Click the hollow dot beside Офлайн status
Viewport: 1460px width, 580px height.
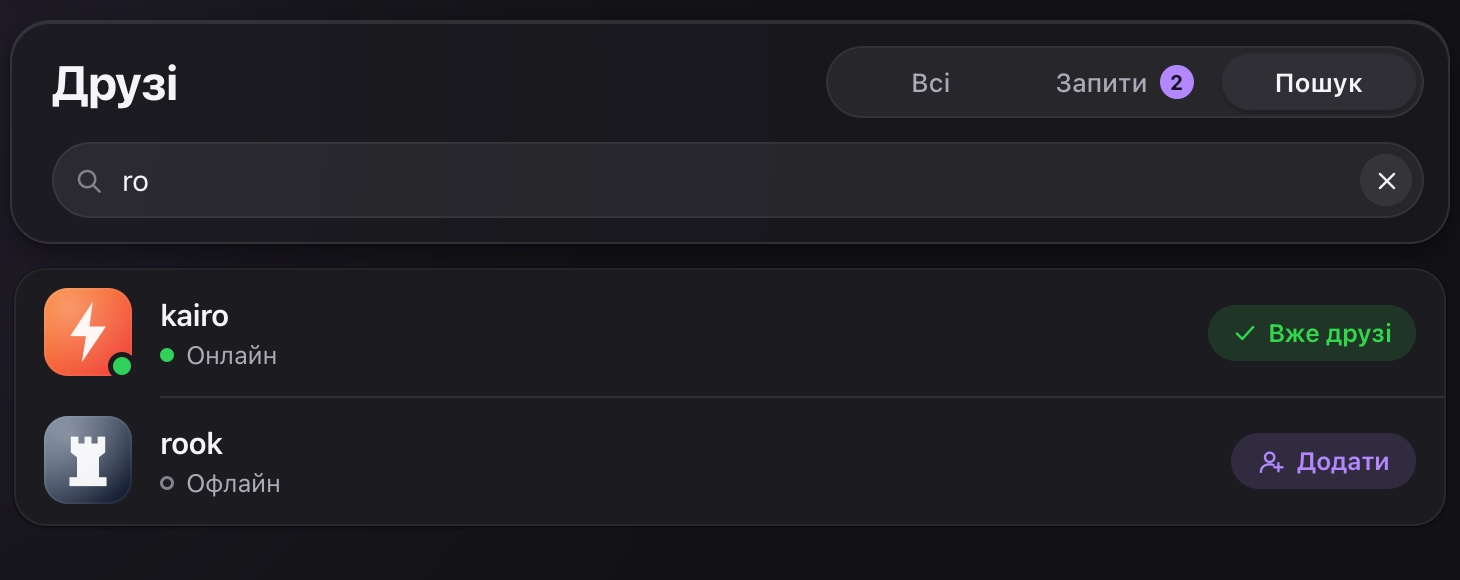coord(167,483)
